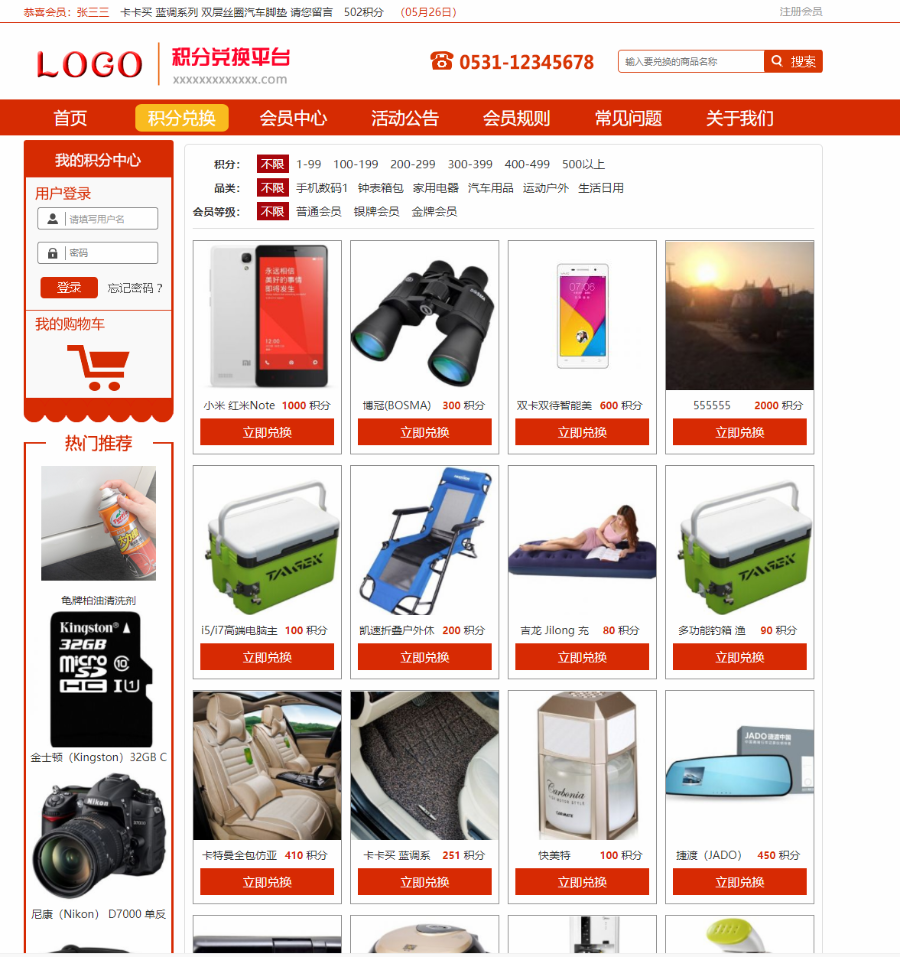Open 常见问题 navigation item
The height and width of the screenshot is (957, 900).
(x=628, y=118)
